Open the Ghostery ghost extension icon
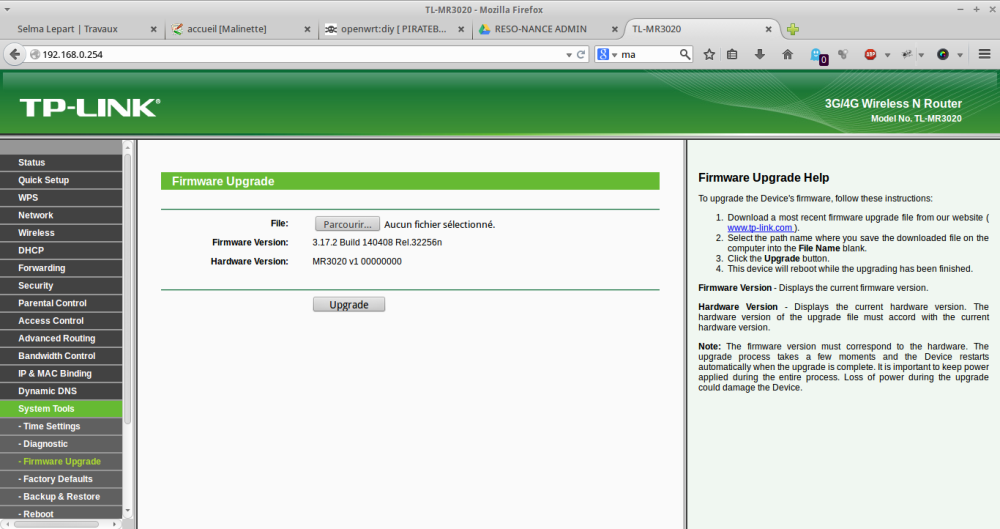This screenshot has height=529, width=1000. (818, 56)
